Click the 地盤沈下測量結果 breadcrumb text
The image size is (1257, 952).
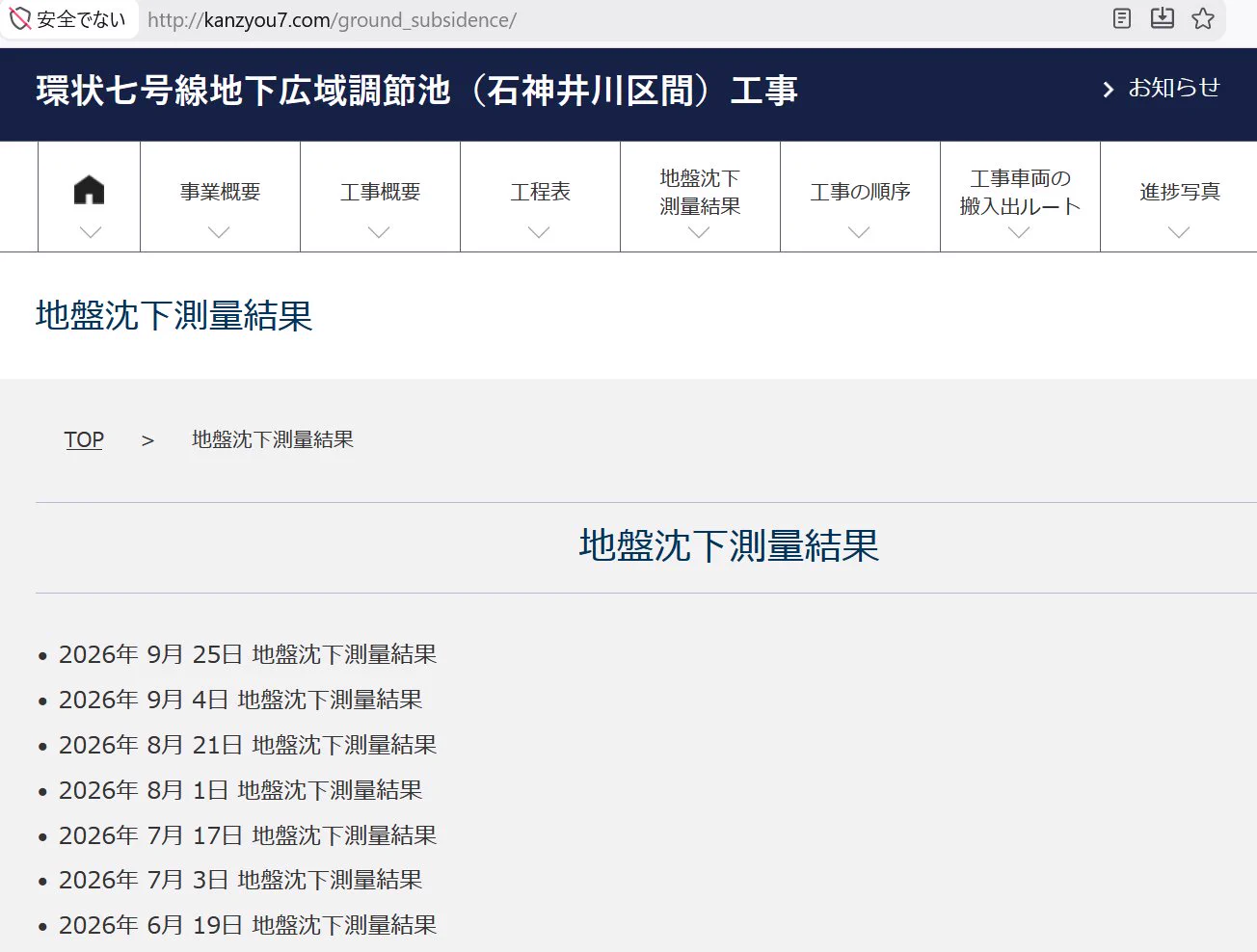[x=273, y=439]
